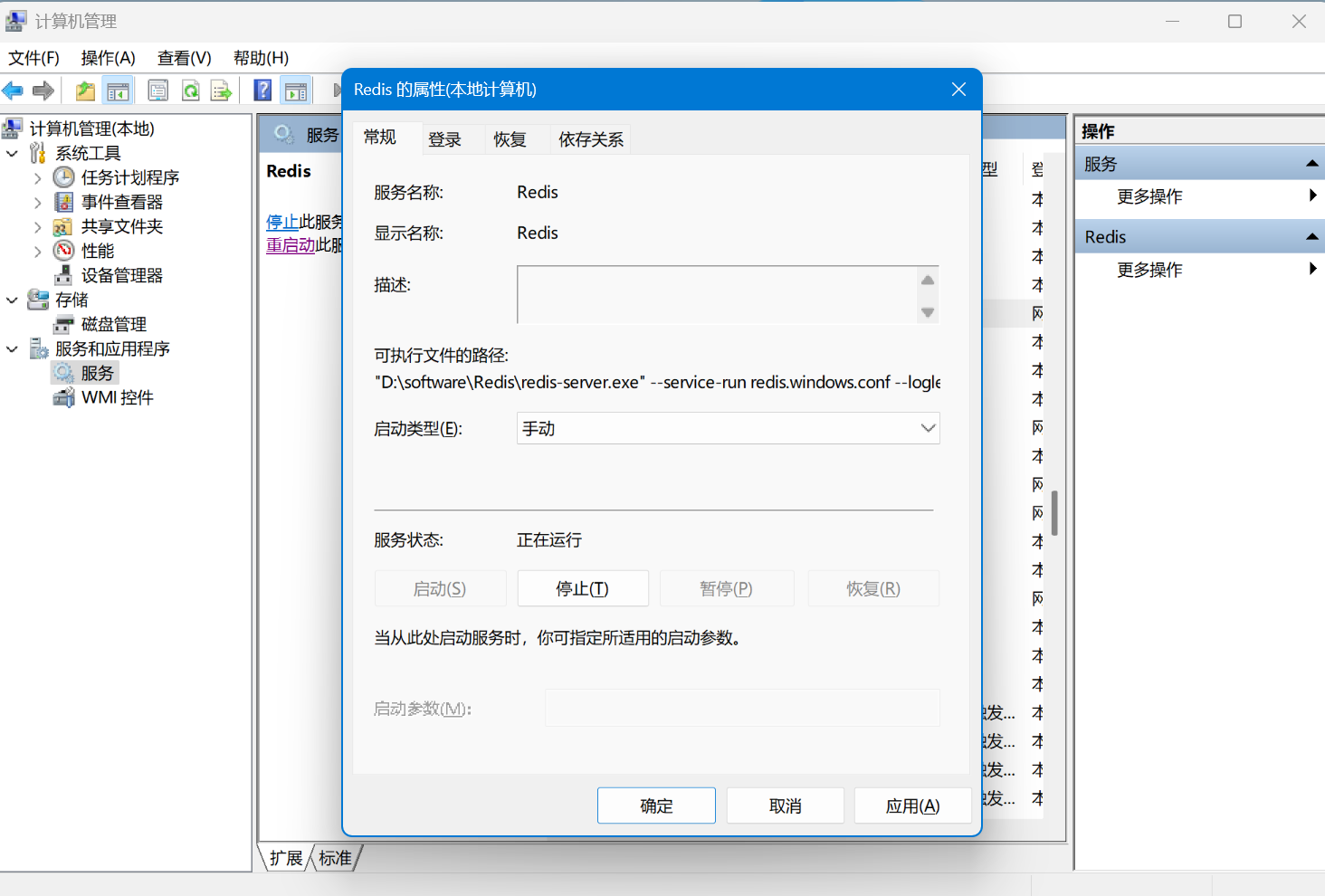Click inside the 描述 text box
The height and width of the screenshot is (896, 1325).
point(717,294)
